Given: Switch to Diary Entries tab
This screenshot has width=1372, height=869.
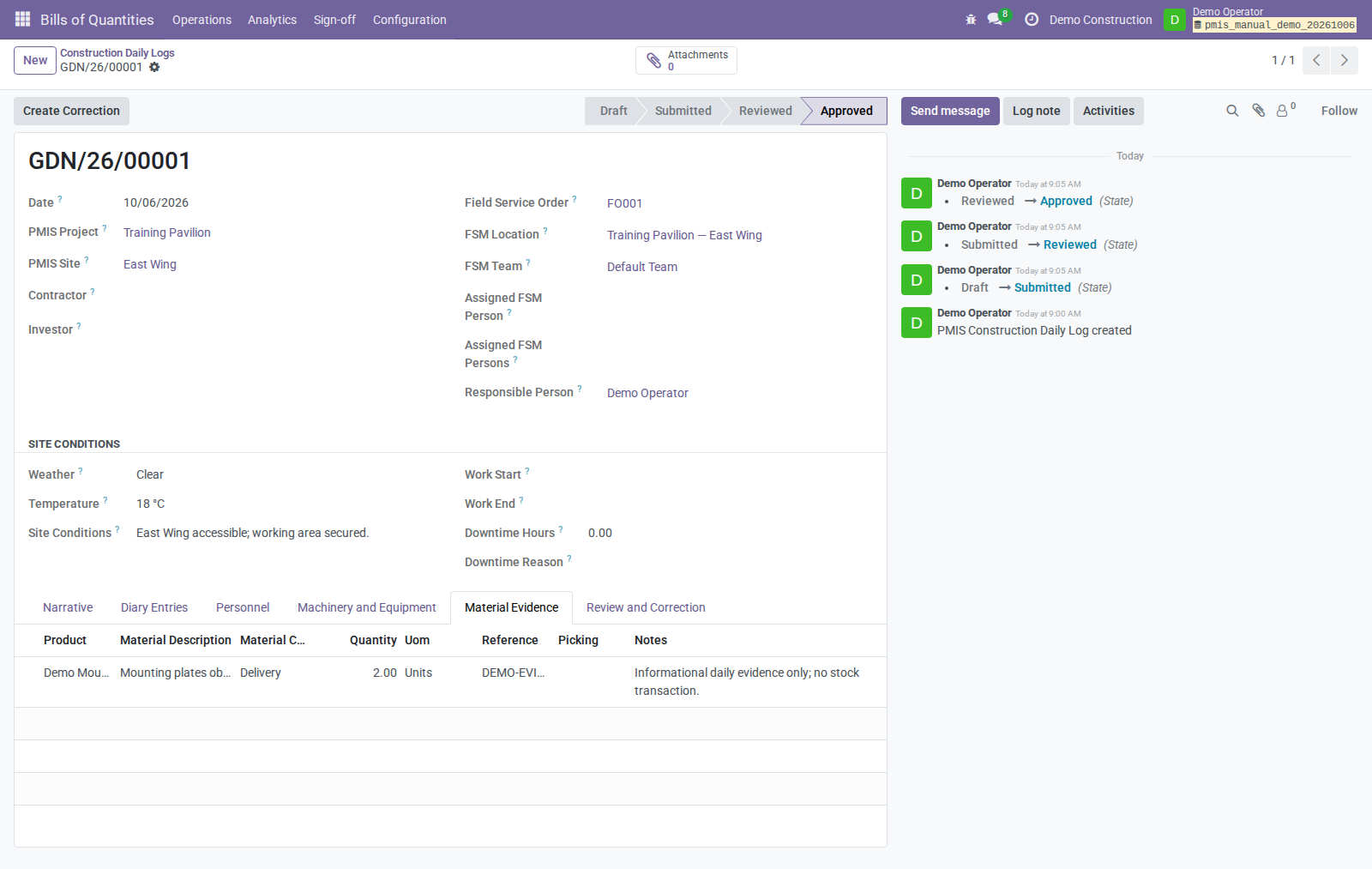Looking at the screenshot, I should (154, 607).
